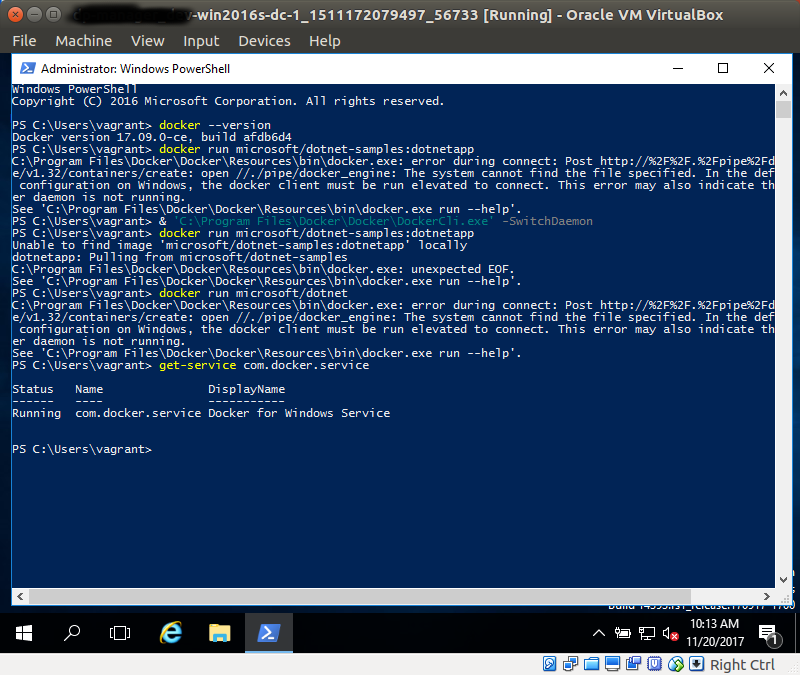
Task: Click the battery icon in the system tray
Action: click(624, 633)
